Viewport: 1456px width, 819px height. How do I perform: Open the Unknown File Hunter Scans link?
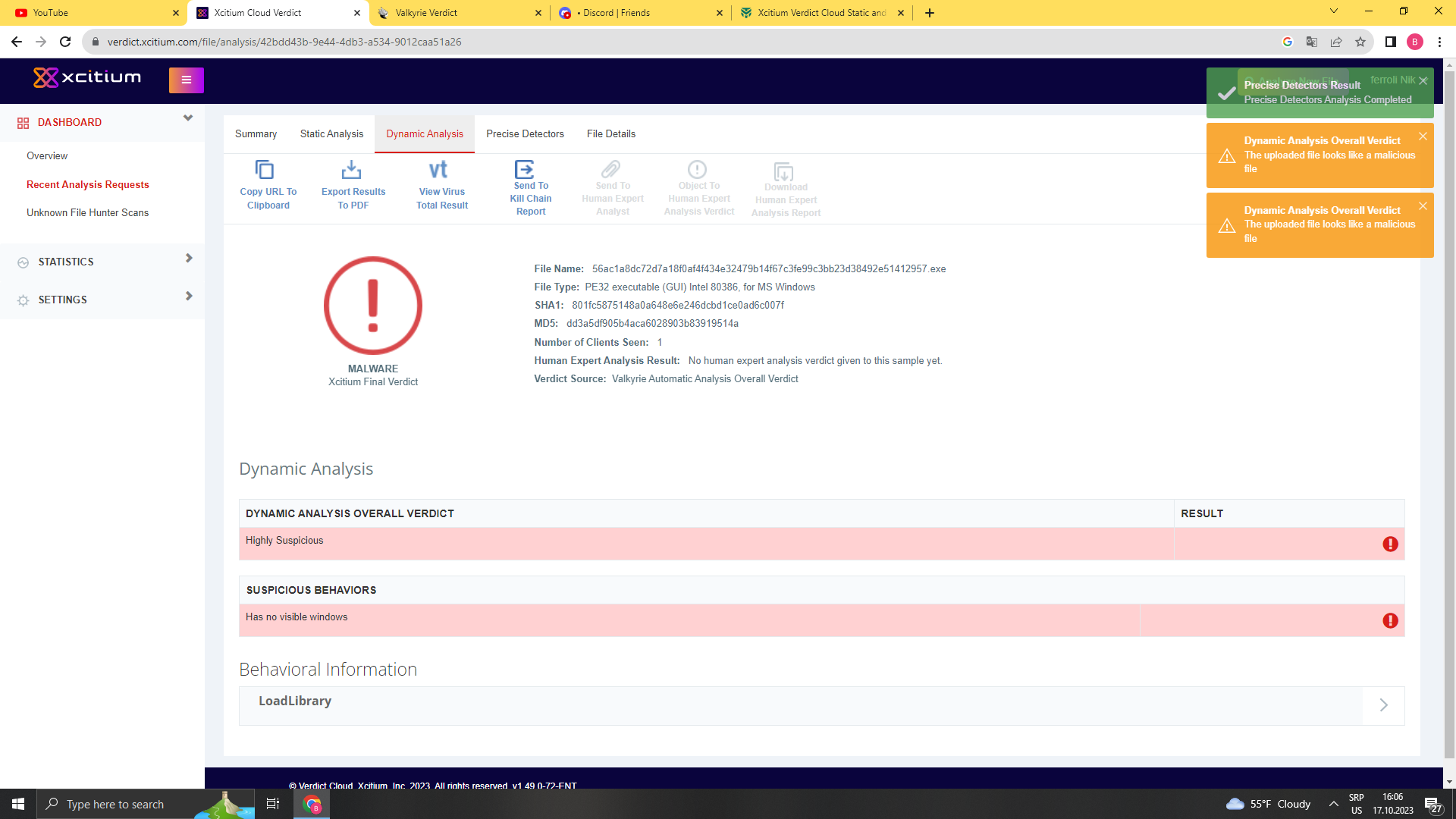point(87,213)
